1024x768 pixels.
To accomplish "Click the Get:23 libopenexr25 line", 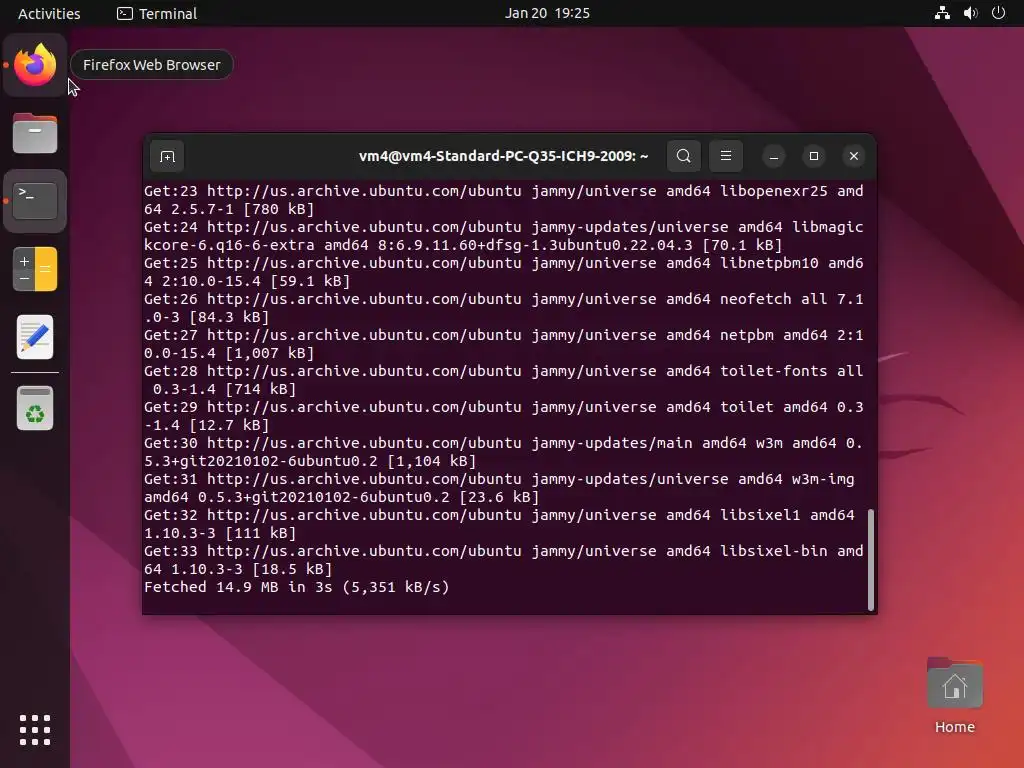I will (x=504, y=200).
